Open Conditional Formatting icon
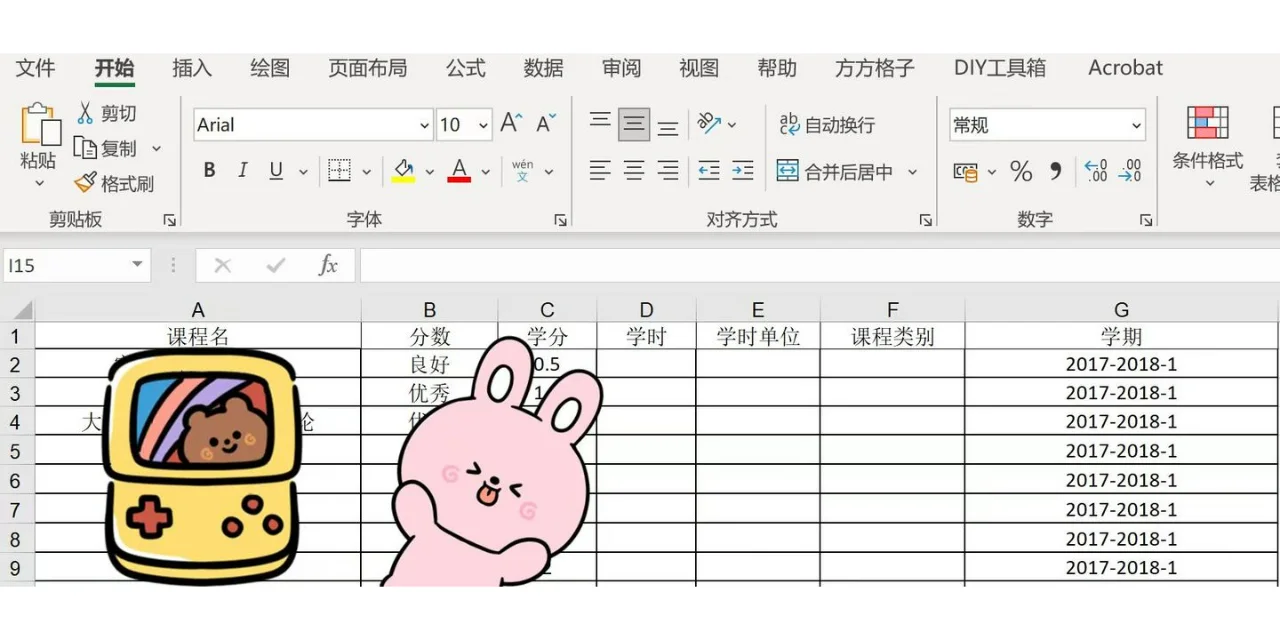This screenshot has height=640, width=1280. pos(1207,123)
